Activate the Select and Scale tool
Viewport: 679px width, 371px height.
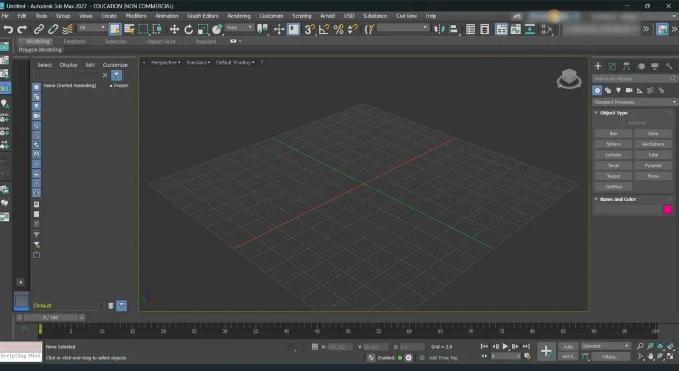tap(203, 29)
